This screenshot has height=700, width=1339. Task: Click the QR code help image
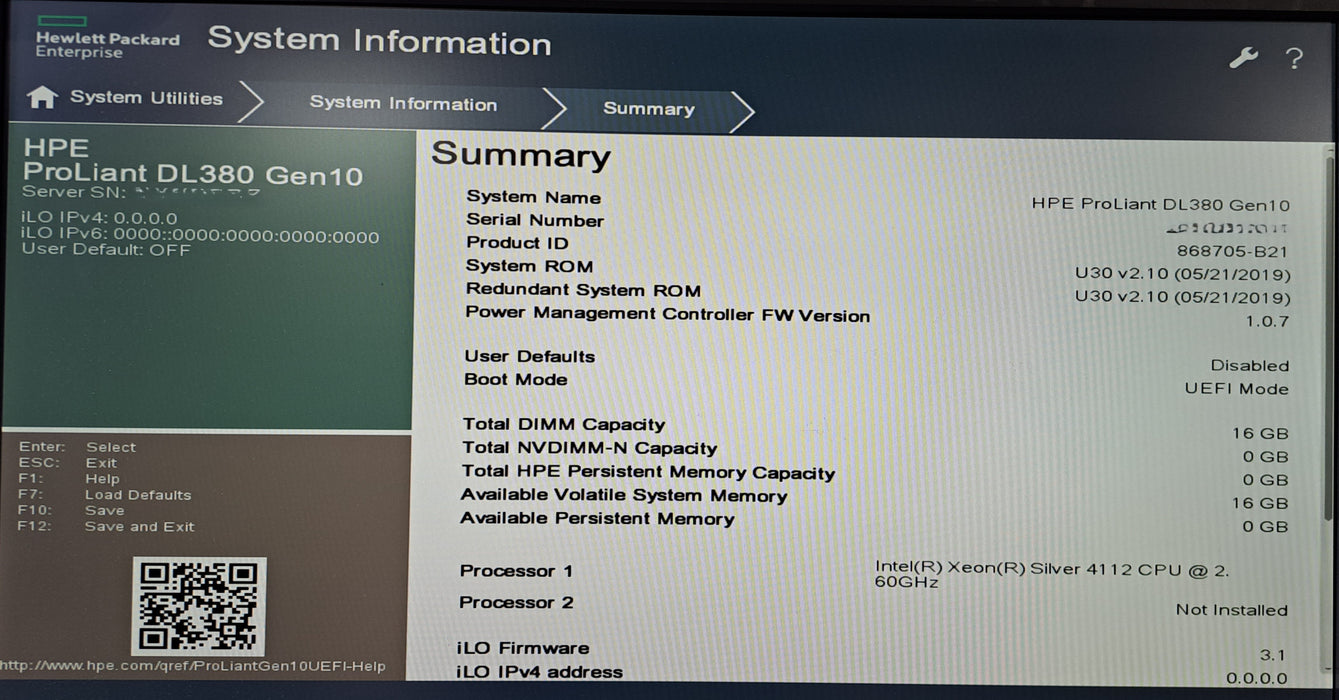[x=199, y=606]
